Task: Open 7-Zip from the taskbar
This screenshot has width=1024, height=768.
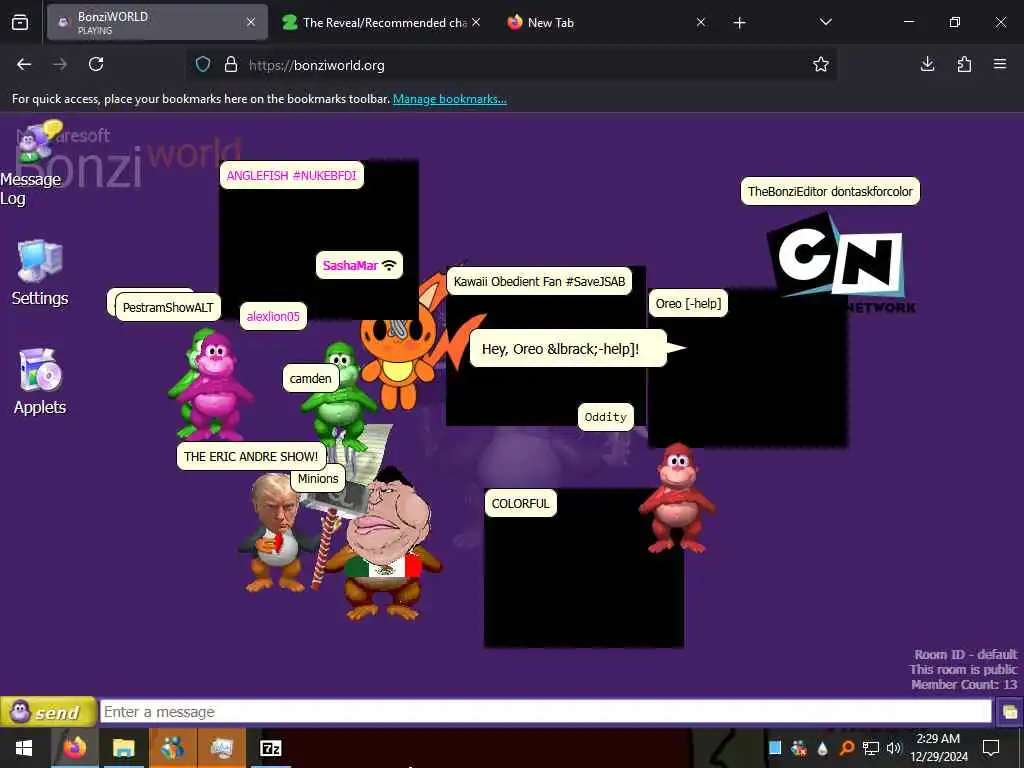Action: coord(270,748)
